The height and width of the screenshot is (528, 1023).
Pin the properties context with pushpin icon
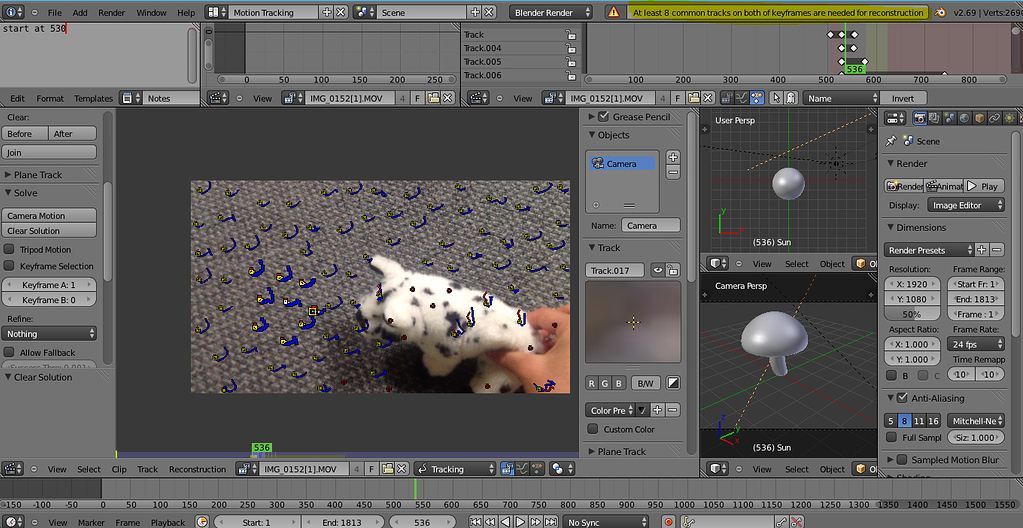pyautogui.click(x=891, y=141)
